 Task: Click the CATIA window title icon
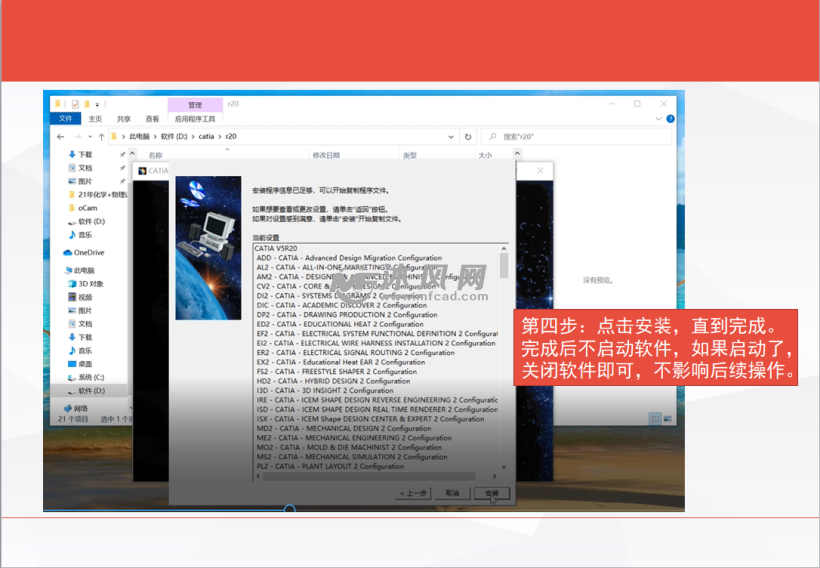pyautogui.click(x=142, y=171)
